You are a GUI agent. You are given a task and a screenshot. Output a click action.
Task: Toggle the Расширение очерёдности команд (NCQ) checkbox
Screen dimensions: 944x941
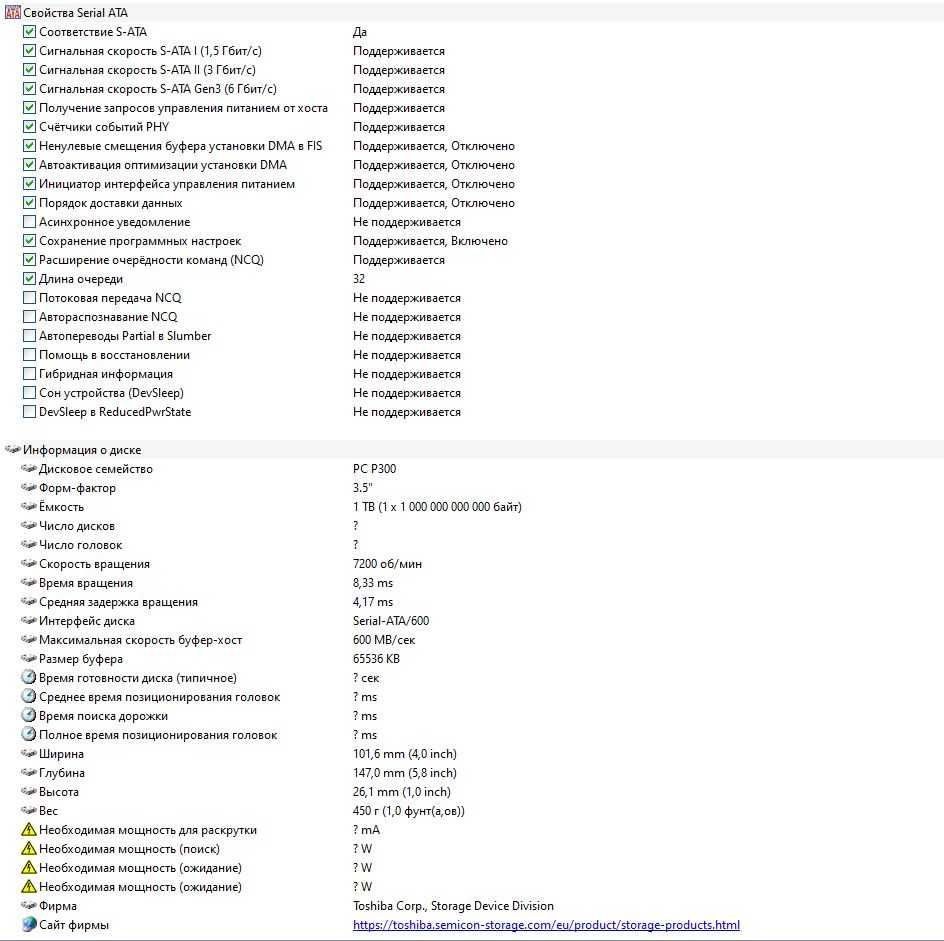[x=29, y=259]
